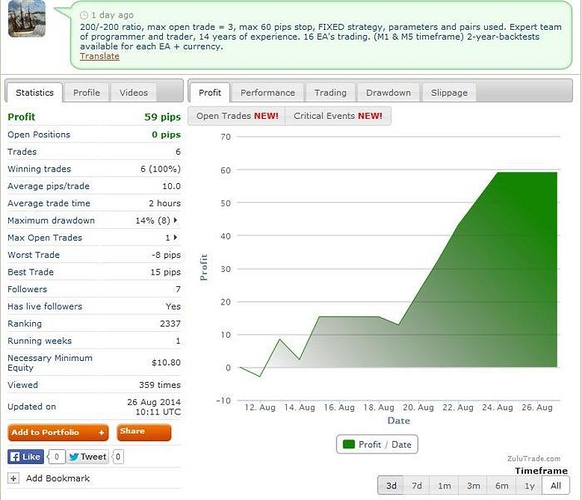This screenshot has height=500, width=582.
Task: Click the '15 pips' Best Trade value
Action: pyautogui.click(x=166, y=272)
